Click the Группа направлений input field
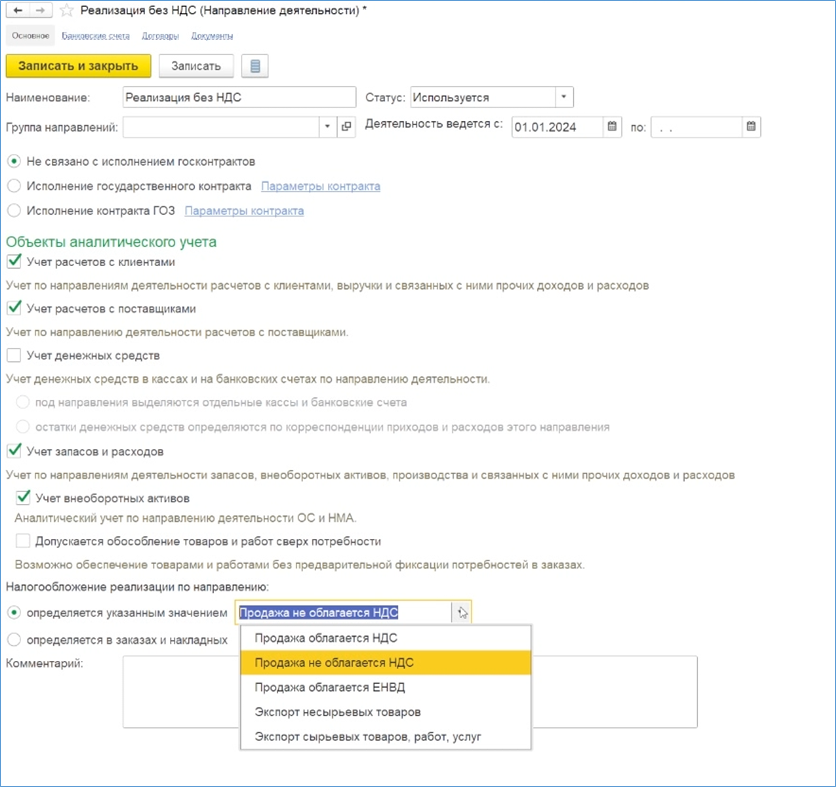 221,127
